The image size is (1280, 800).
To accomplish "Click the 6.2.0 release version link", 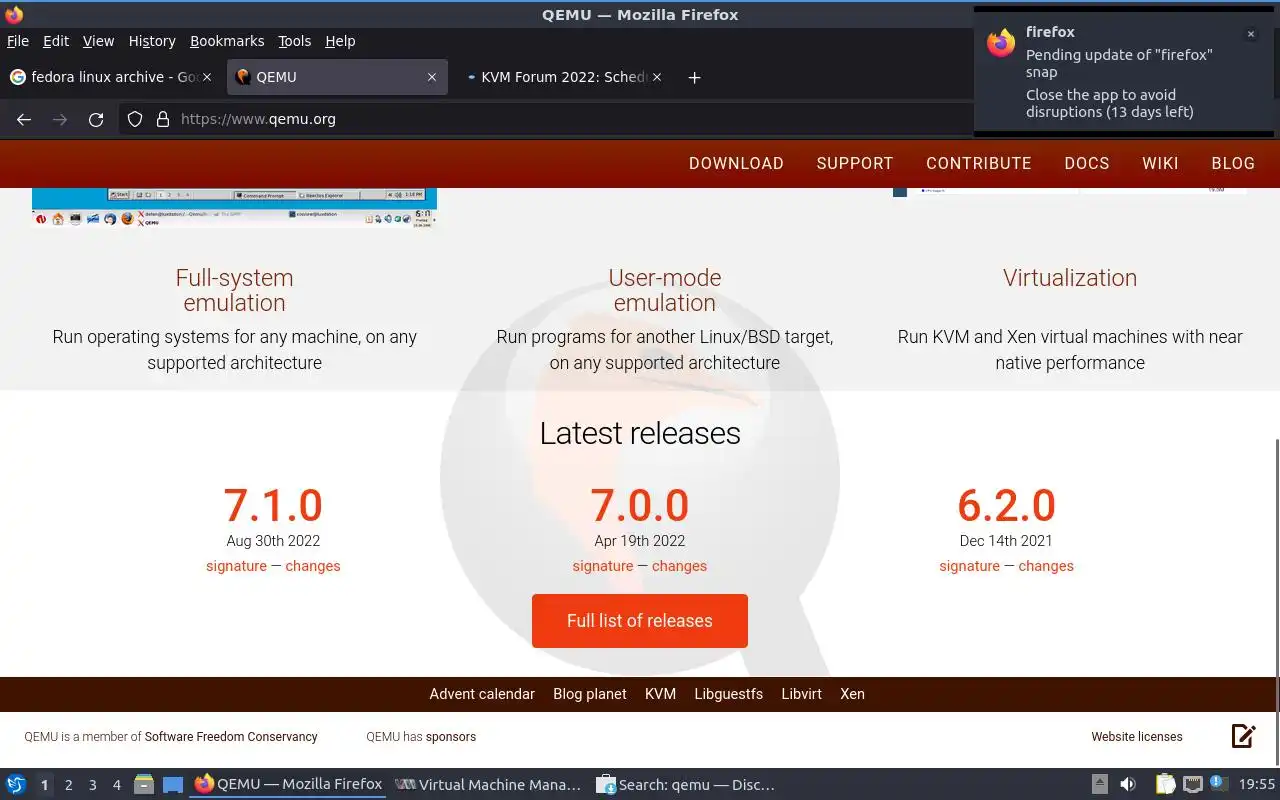I will (x=1006, y=505).
